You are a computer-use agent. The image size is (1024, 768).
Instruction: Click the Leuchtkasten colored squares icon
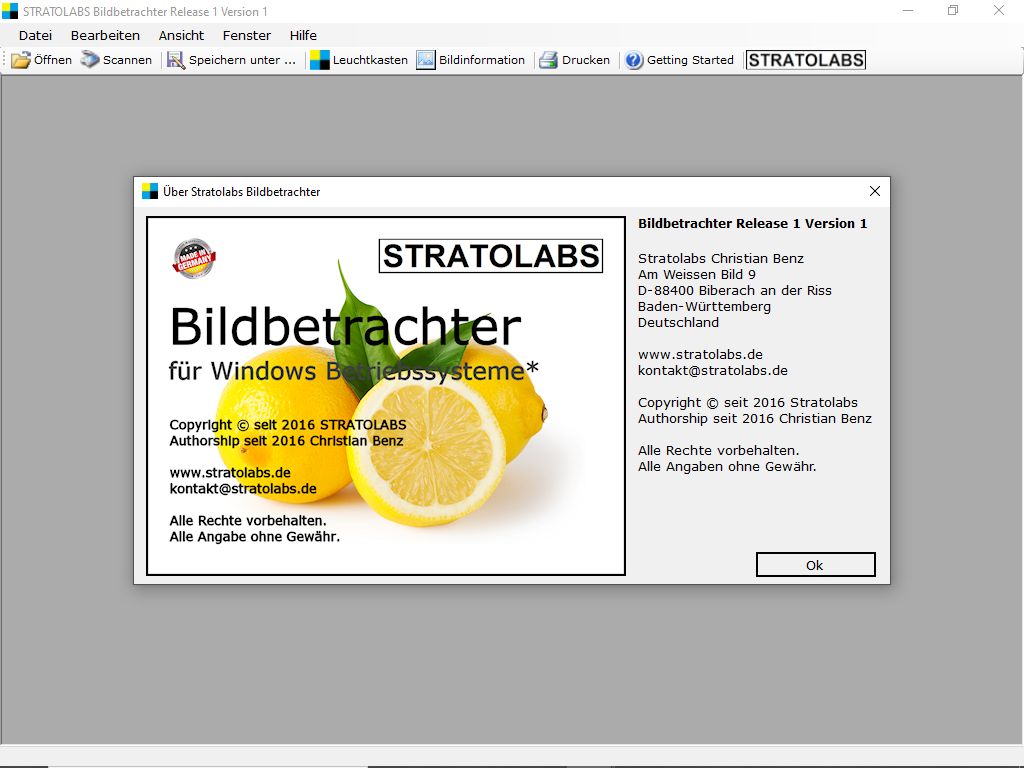319,60
